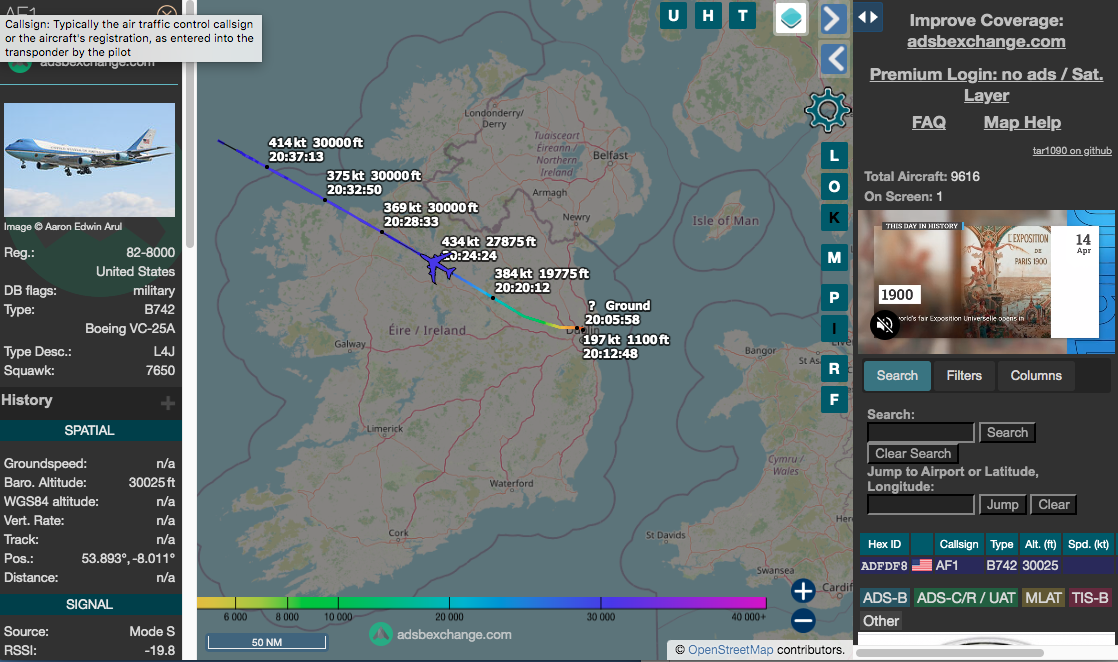Open OpenStreetMap attribution link
Screen dimensions: 1118x662
click(x=730, y=650)
